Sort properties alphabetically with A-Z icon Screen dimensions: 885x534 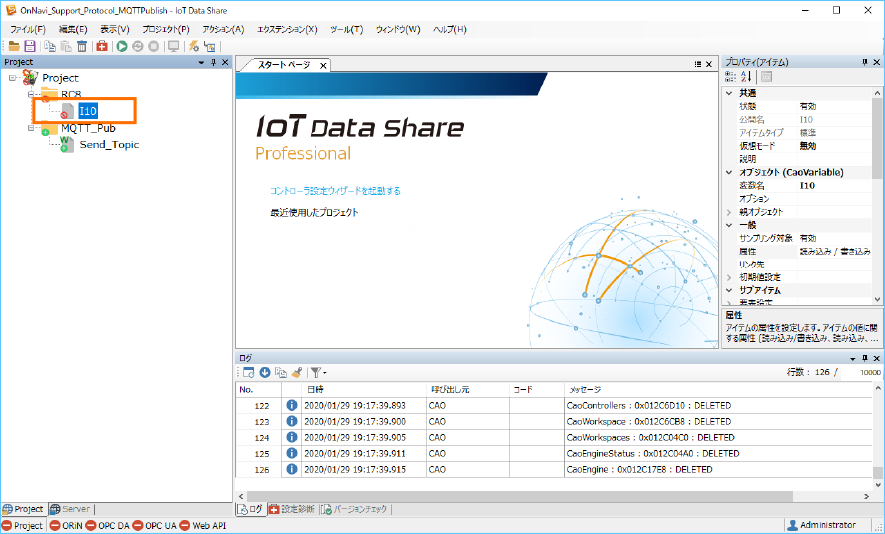[x=746, y=77]
